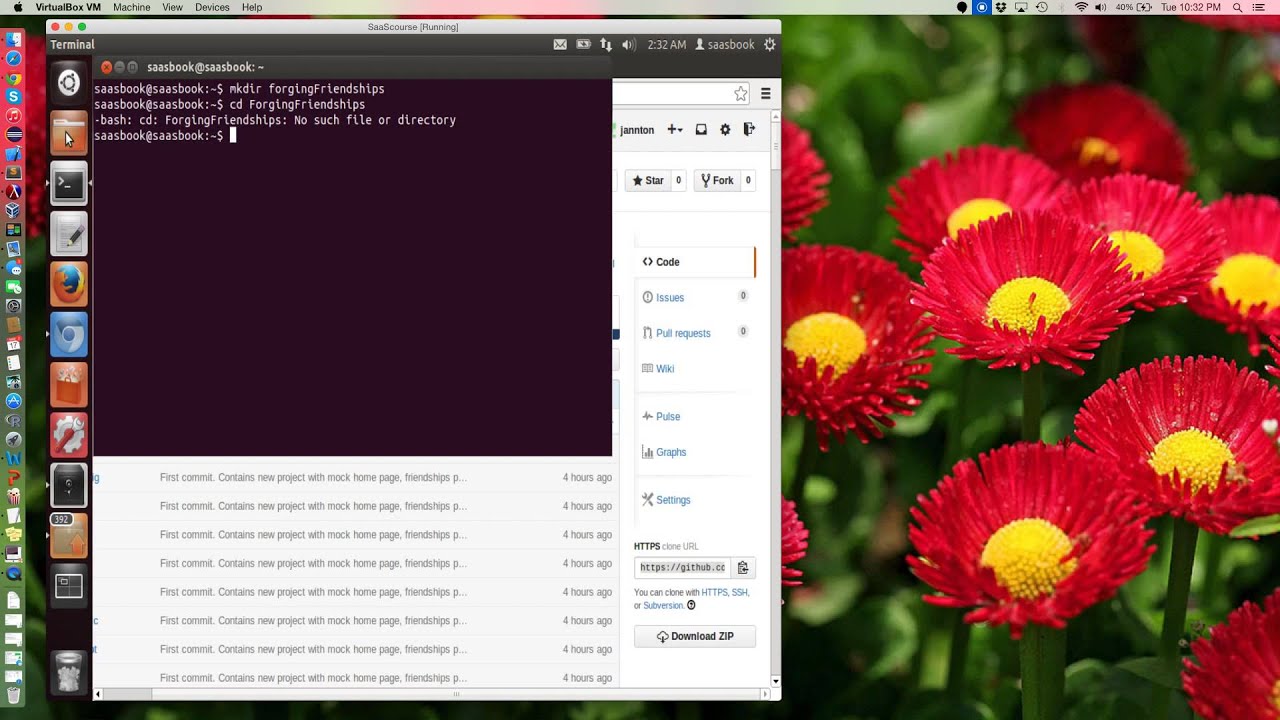
Task: Open the Trash in the Ubuntu launcher
Action: (69, 672)
